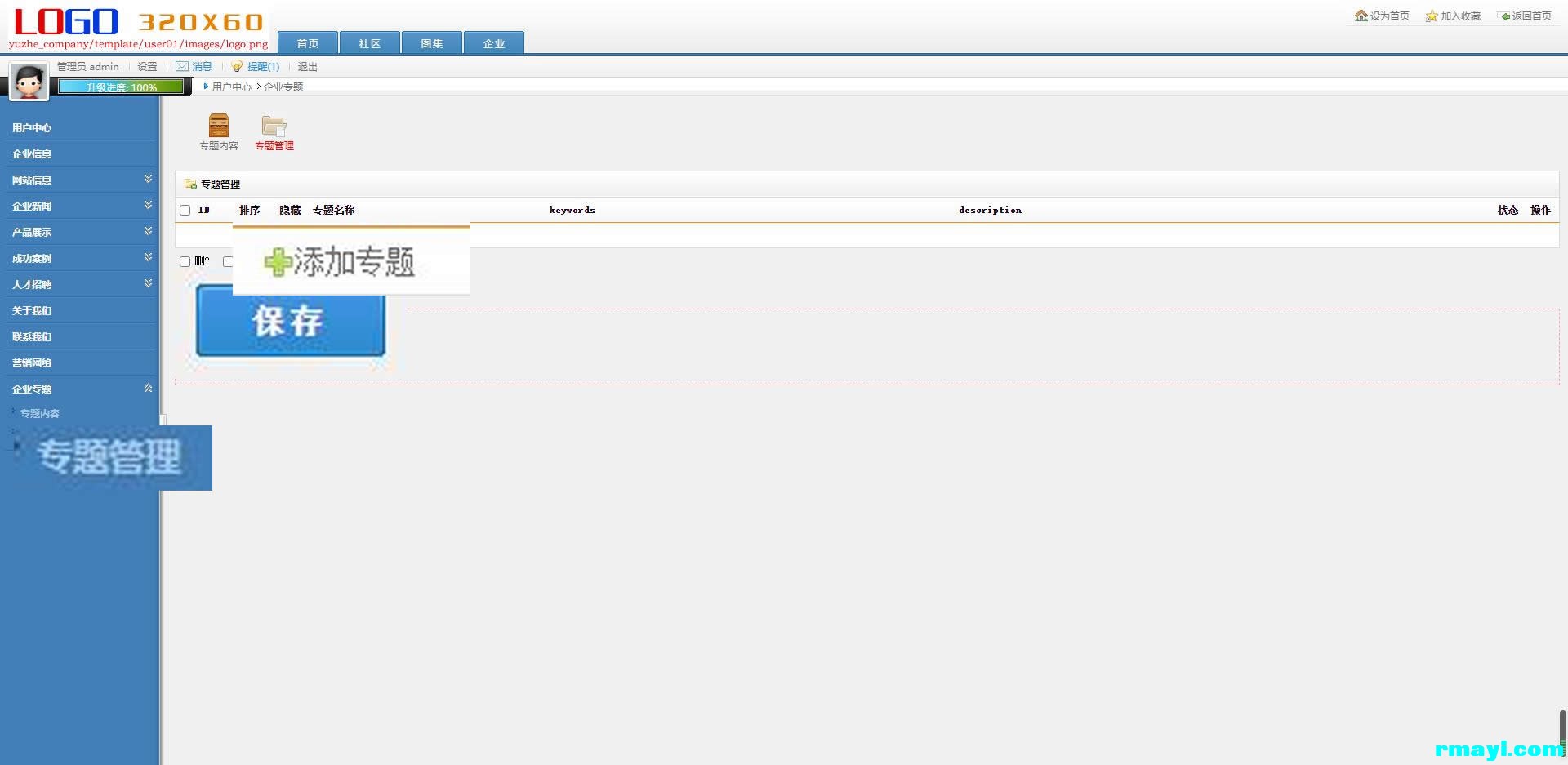This screenshot has height=765, width=1568.
Task: Click the admin avatar picture
Action: (x=29, y=81)
